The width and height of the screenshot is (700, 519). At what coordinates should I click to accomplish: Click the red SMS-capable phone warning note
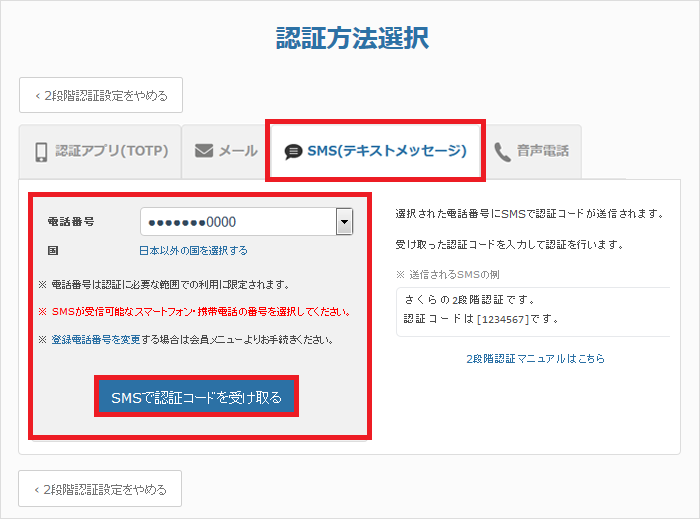coord(199,311)
